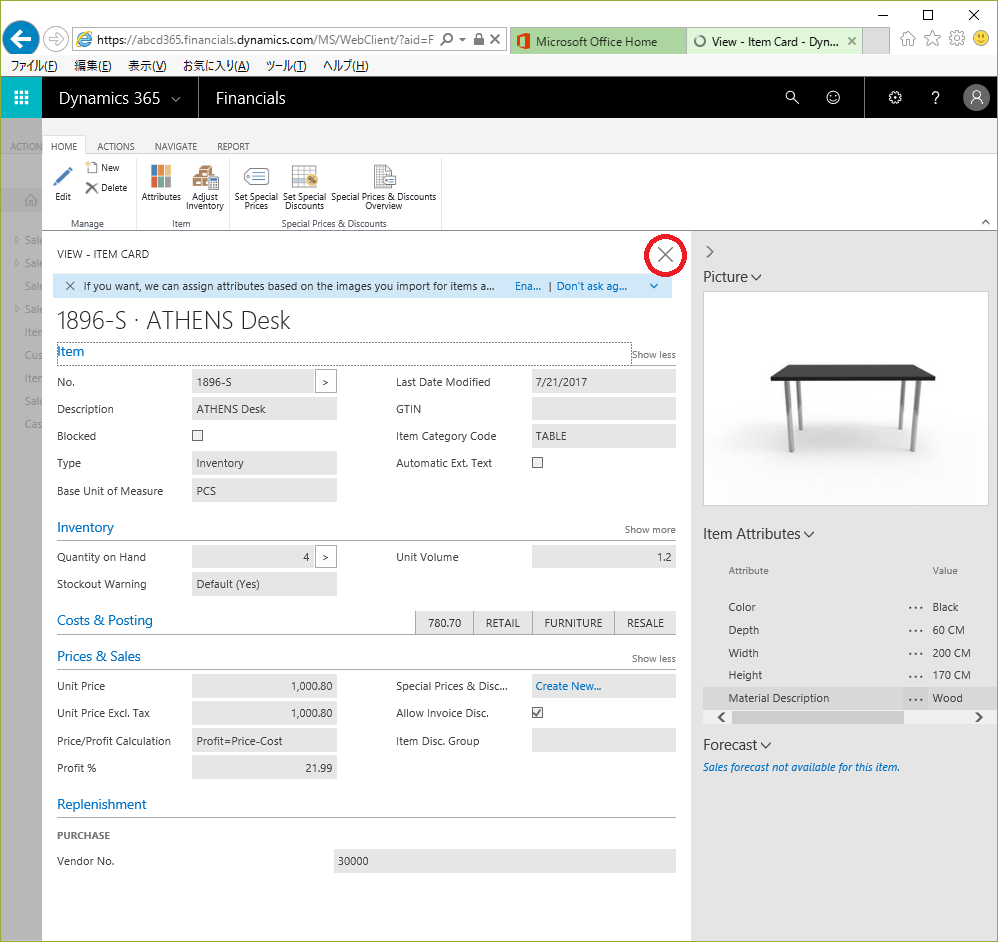
Task: Click the browser home icon
Action: [908, 39]
